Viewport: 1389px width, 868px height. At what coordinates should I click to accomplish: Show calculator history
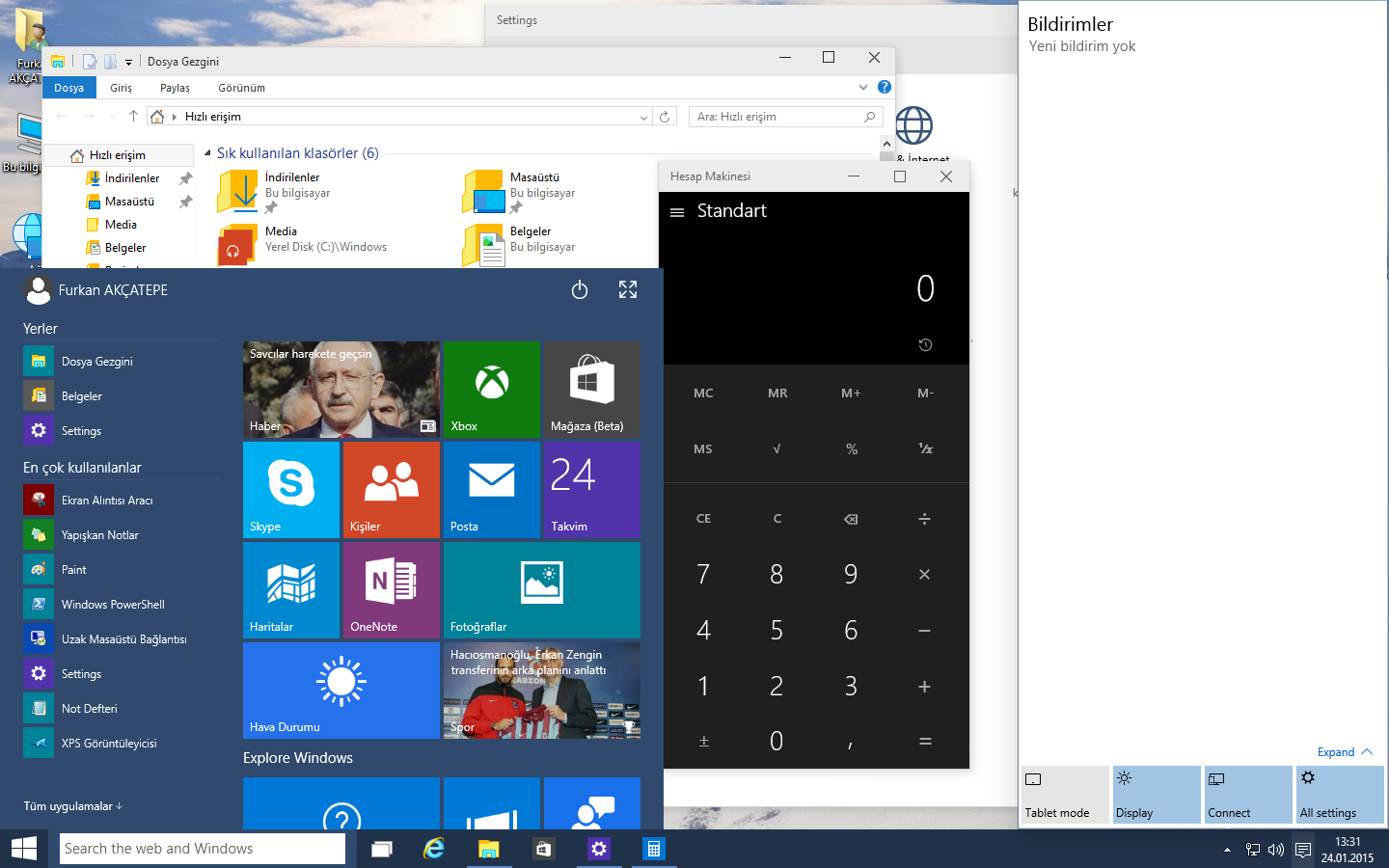coord(925,344)
